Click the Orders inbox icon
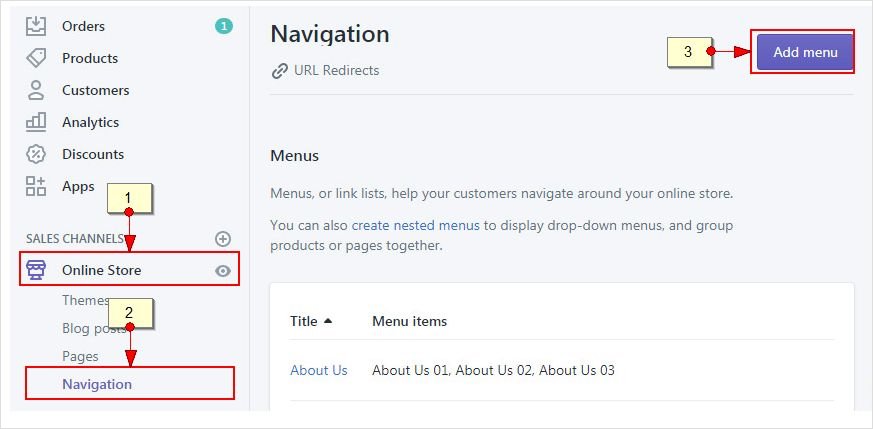 click(x=36, y=26)
